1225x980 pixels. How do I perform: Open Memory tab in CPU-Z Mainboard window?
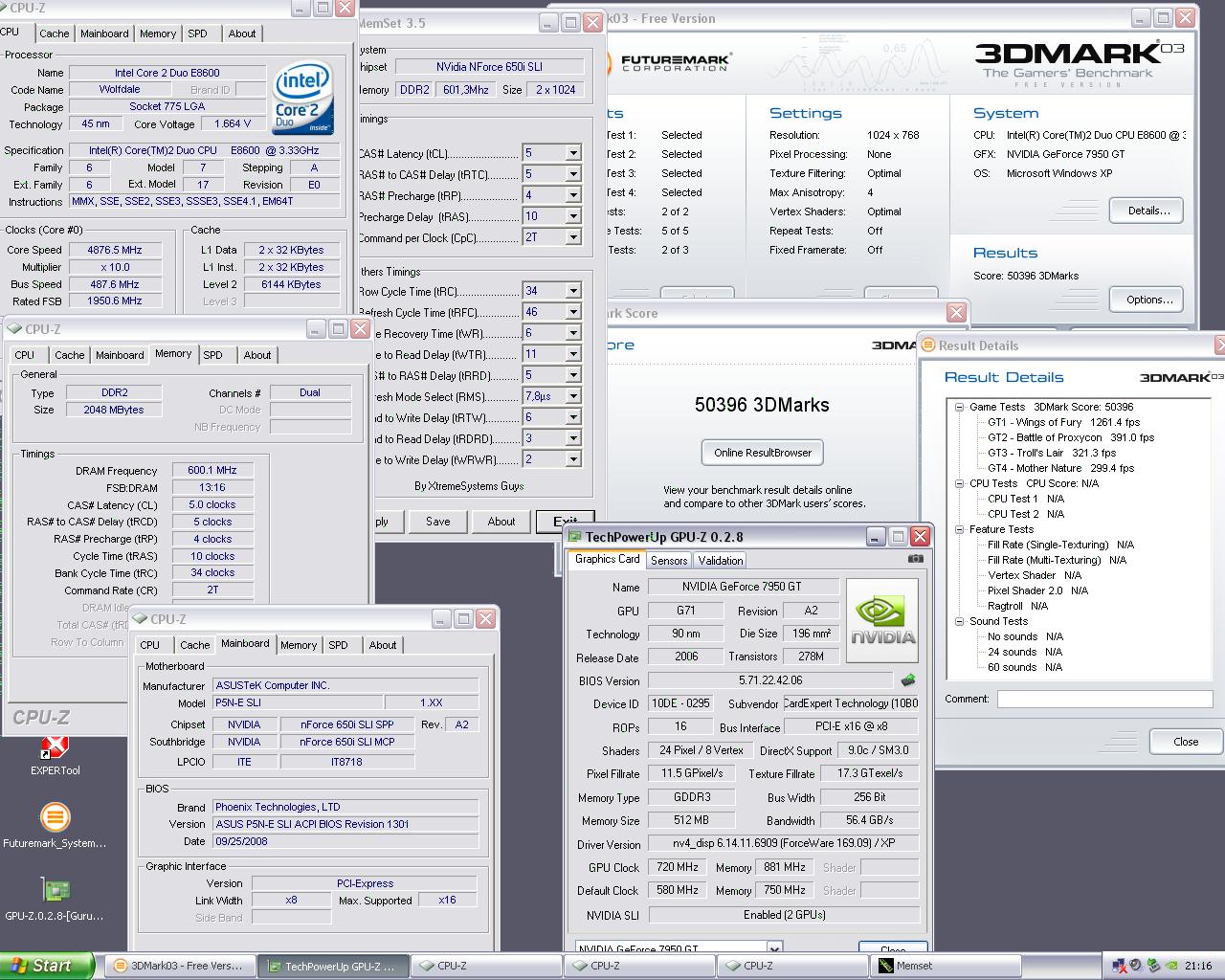point(299,645)
